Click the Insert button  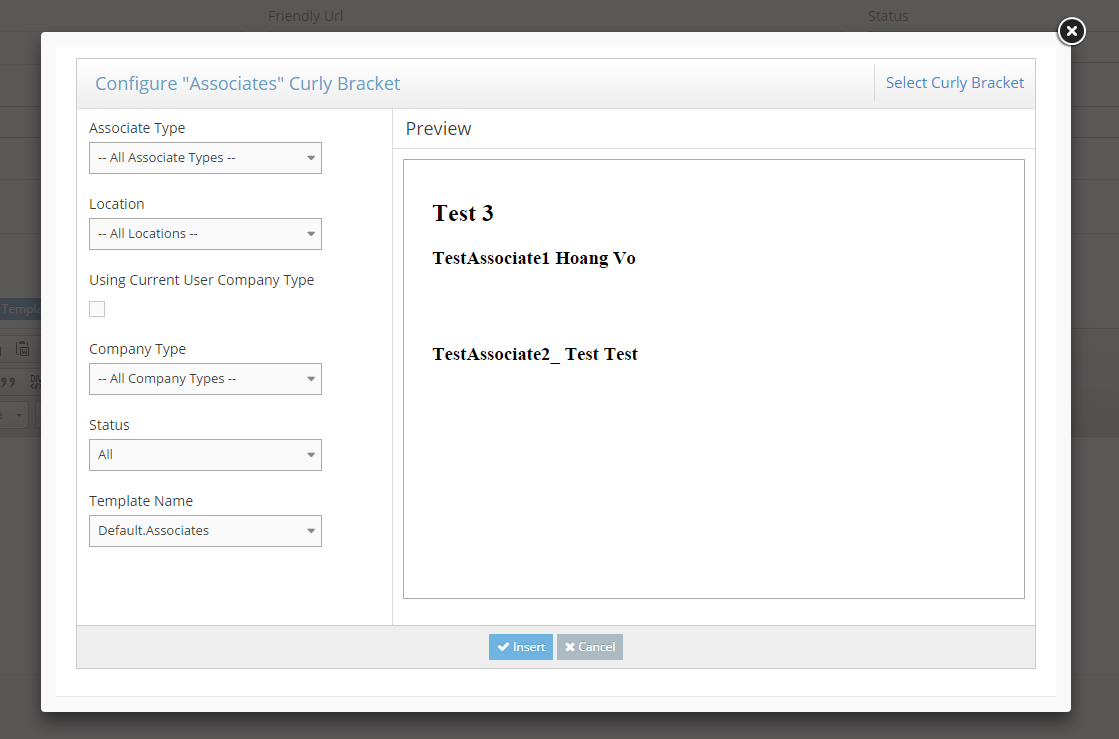click(x=520, y=647)
